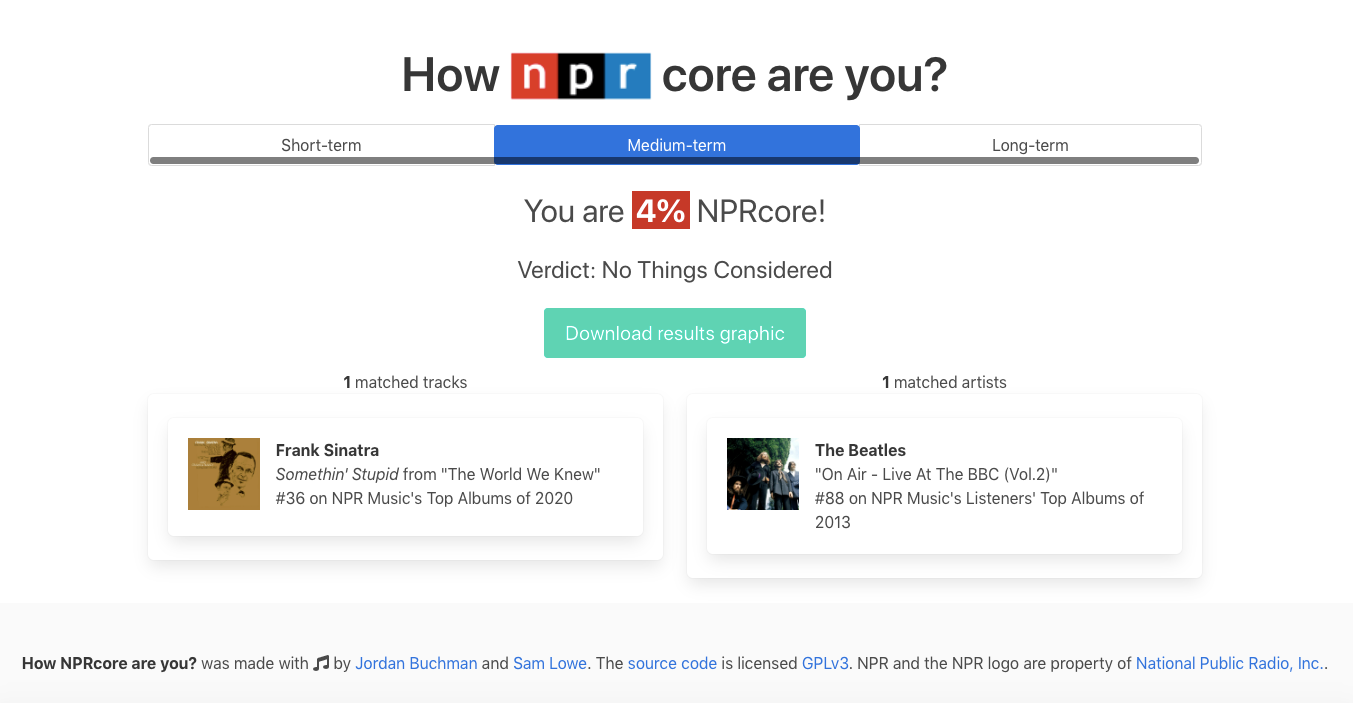Open the GPLv3 license link
This screenshot has width=1353, height=703.
pos(825,663)
